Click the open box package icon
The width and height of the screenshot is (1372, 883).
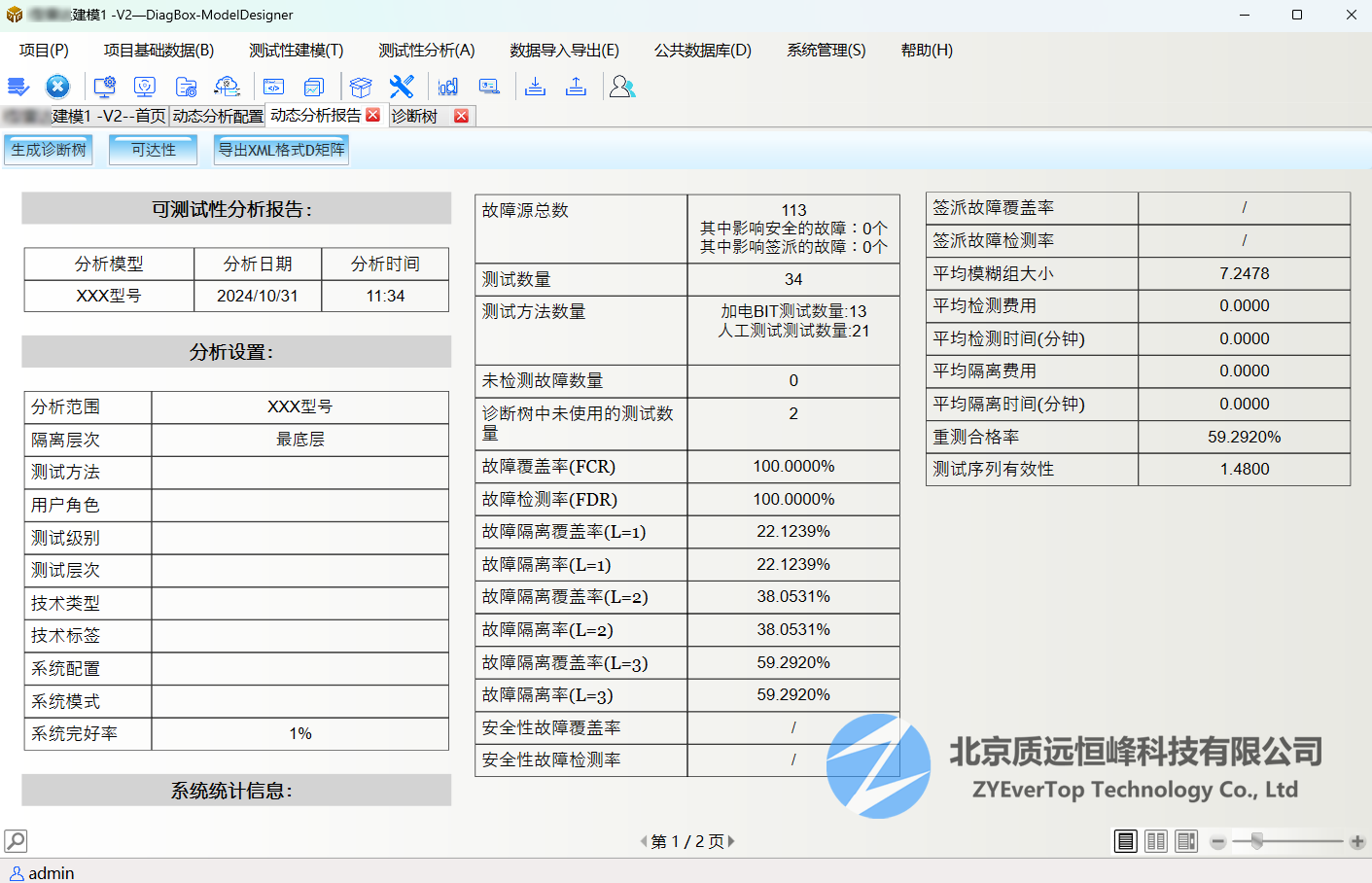pyautogui.click(x=361, y=88)
